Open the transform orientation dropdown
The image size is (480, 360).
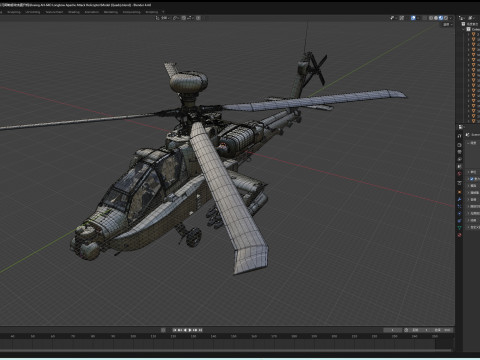point(162,18)
